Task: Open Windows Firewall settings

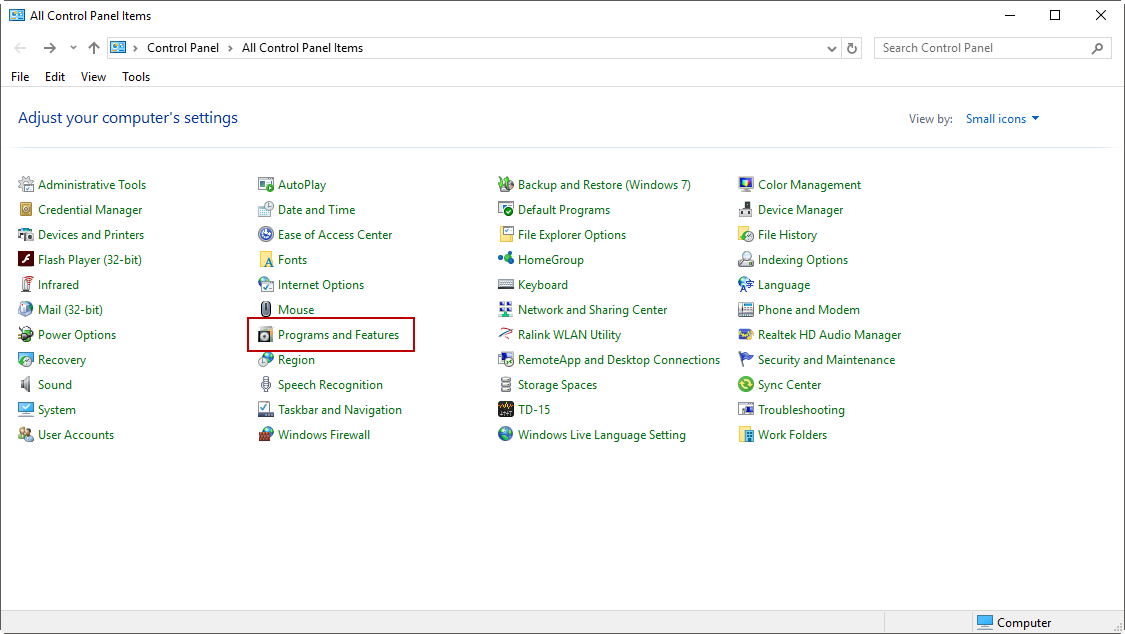Action: (x=323, y=434)
